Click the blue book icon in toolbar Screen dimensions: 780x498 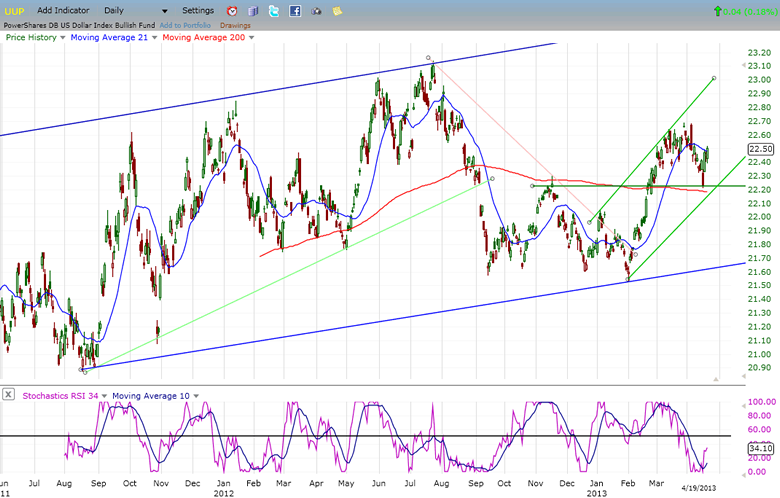point(252,10)
